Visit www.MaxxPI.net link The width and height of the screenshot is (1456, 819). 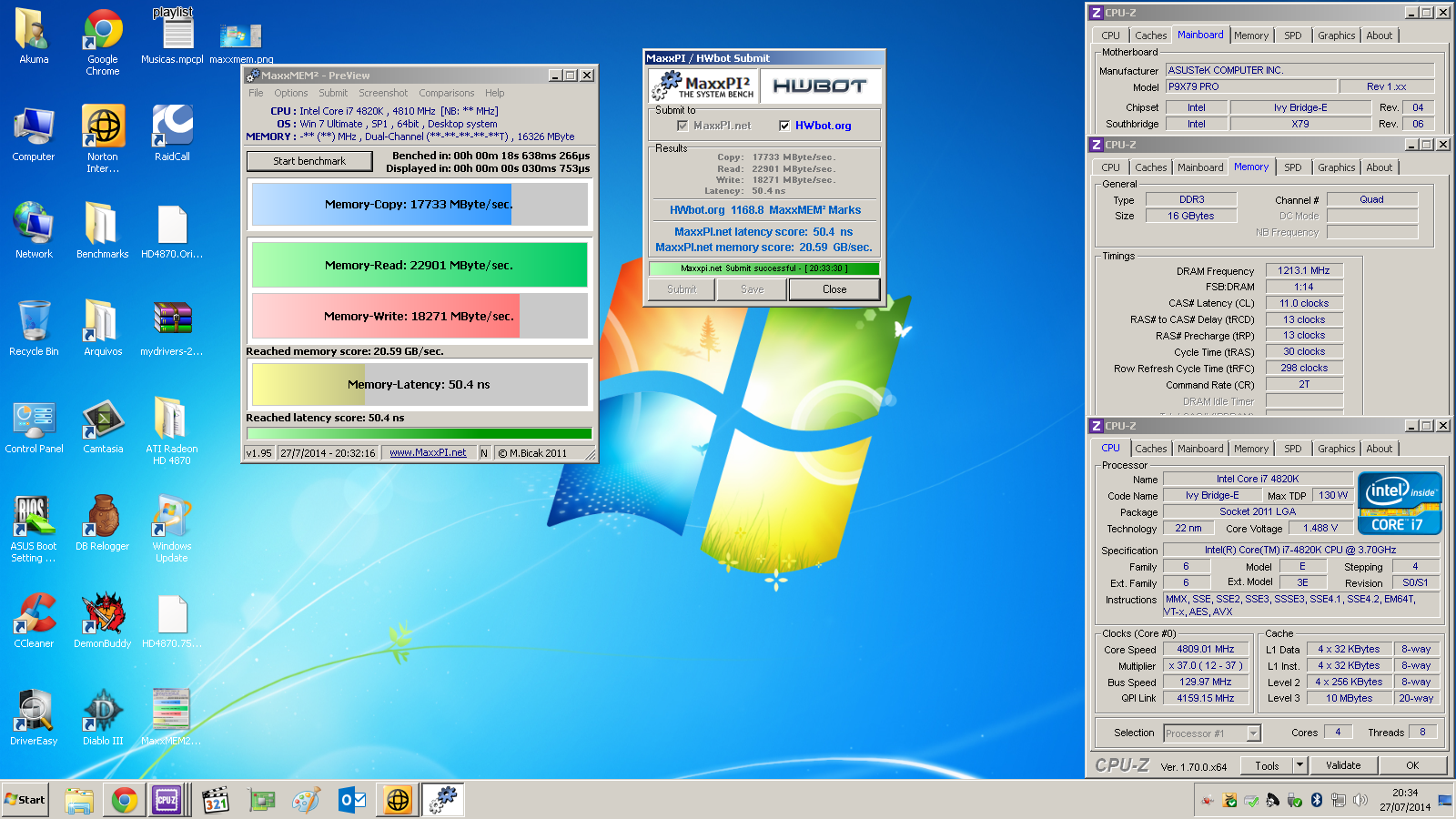(428, 452)
